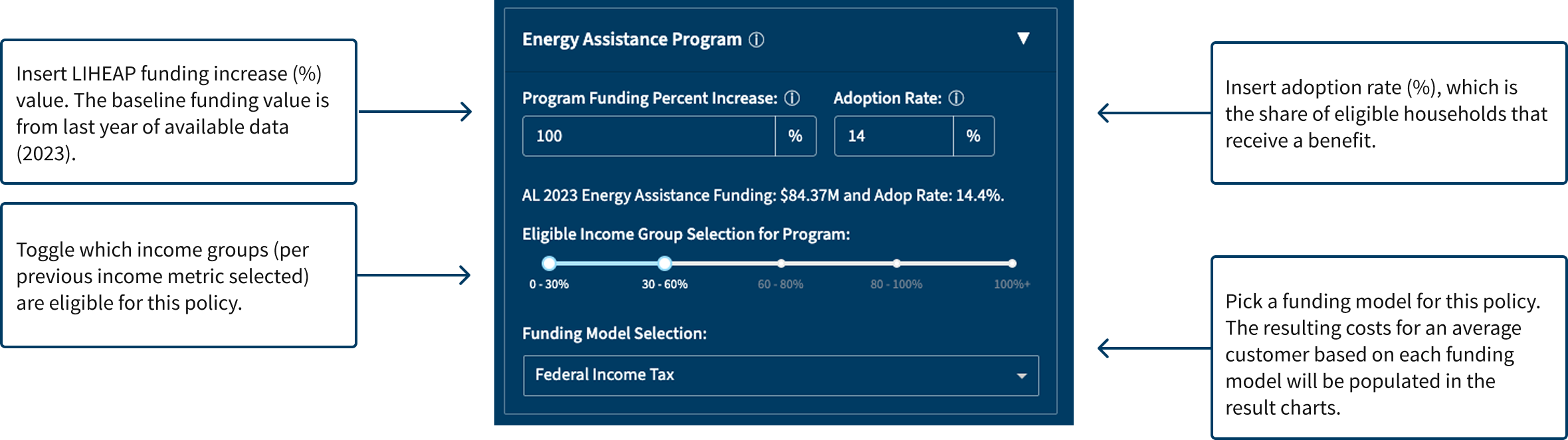This screenshot has height=440, width=1568.
Task: Click the 100%+ slider node
Action: pos(1013,263)
